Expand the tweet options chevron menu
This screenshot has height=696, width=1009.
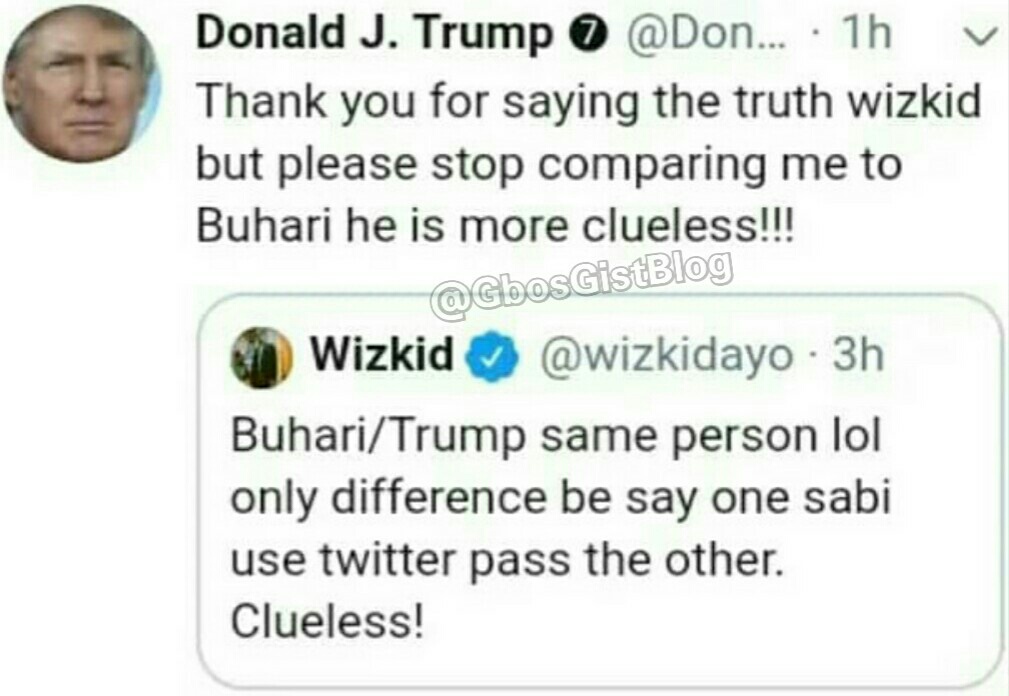984,36
